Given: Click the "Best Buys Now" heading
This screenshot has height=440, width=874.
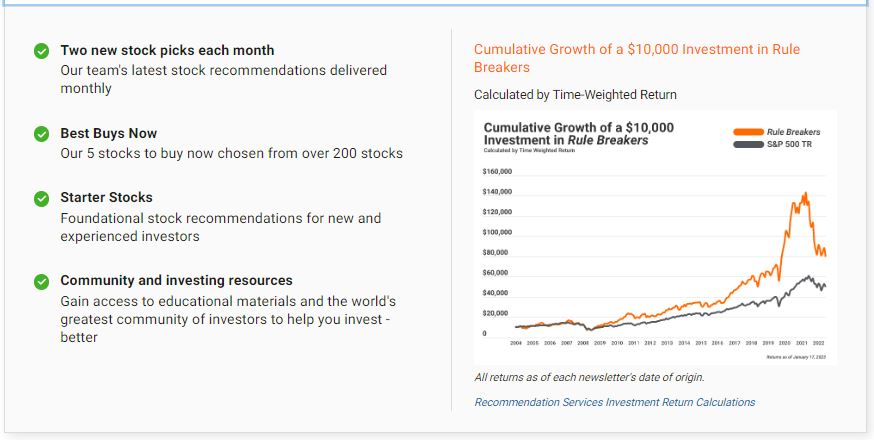Looking at the screenshot, I should pyautogui.click(x=108, y=133).
